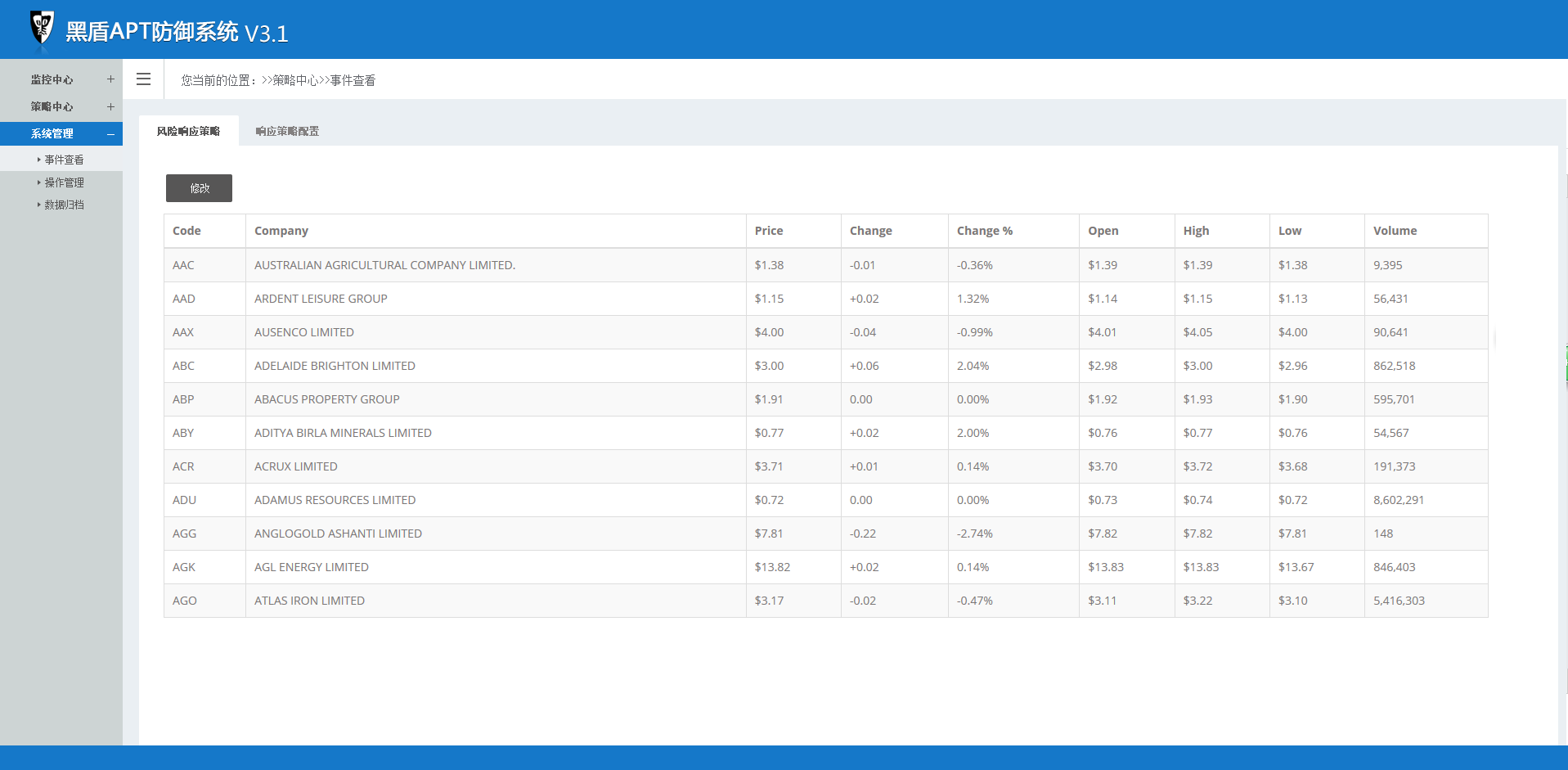Expand 监控中心 with its plus icon
This screenshot has height=770, width=1568.
point(110,79)
